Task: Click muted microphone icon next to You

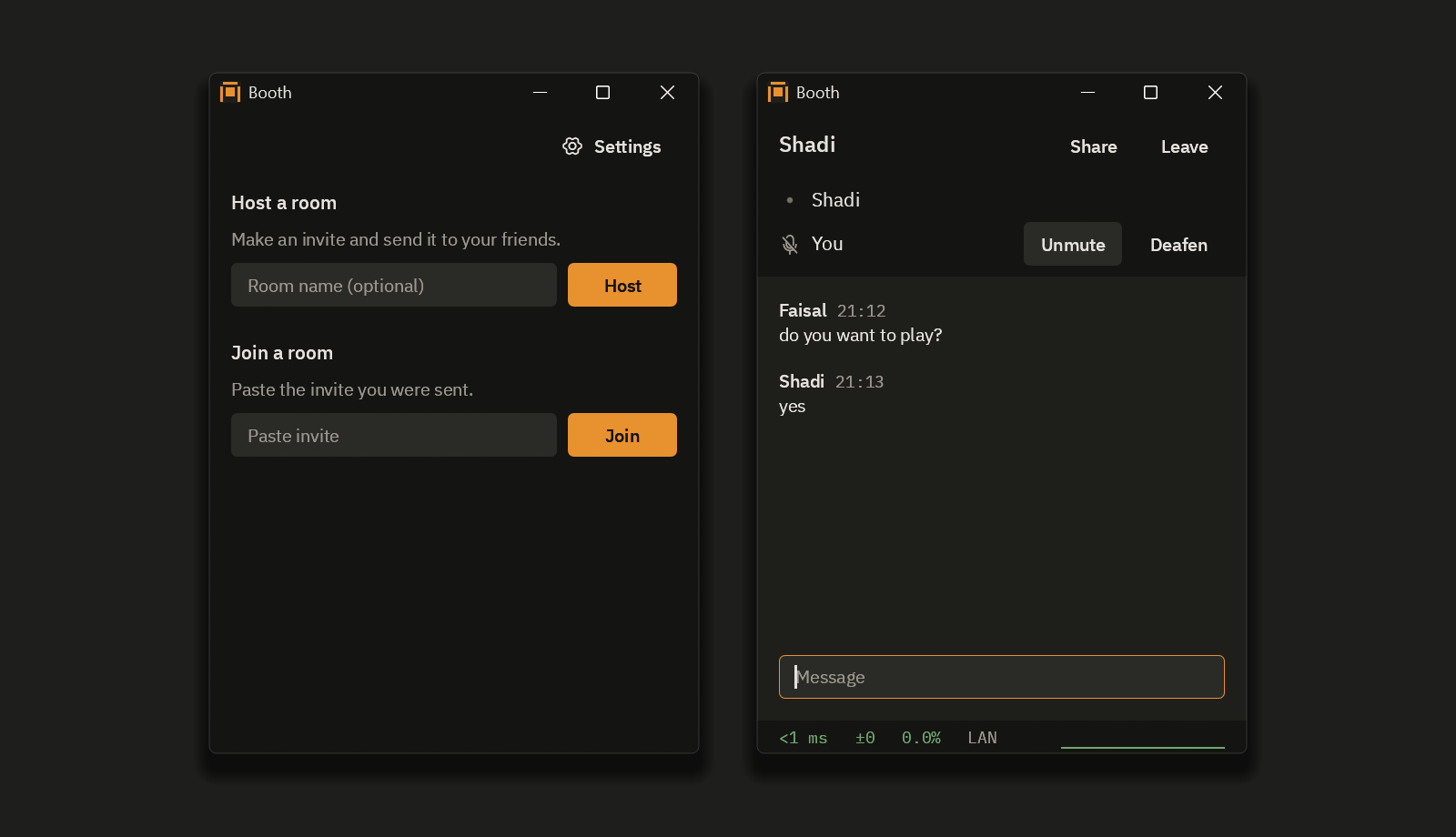Action: [x=790, y=244]
